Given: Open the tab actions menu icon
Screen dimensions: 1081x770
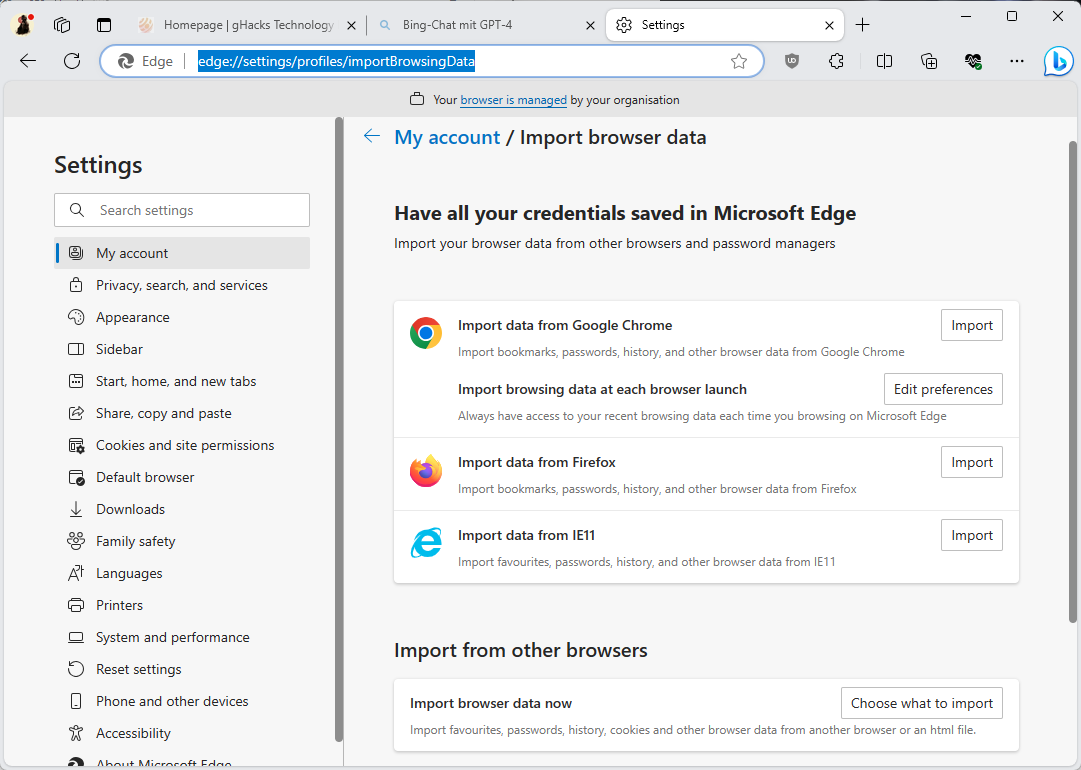Looking at the screenshot, I should coord(103,25).
